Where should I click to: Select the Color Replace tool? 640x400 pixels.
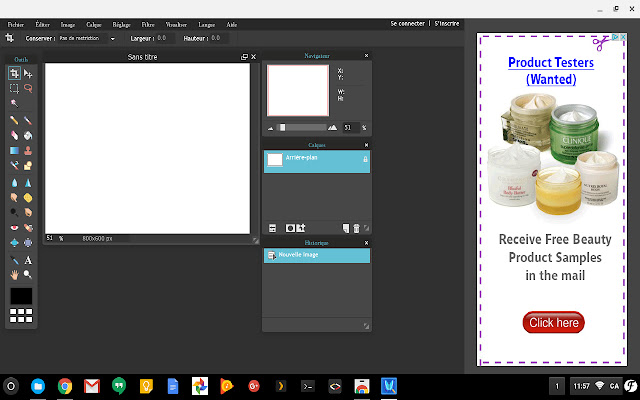pos(14,165)
